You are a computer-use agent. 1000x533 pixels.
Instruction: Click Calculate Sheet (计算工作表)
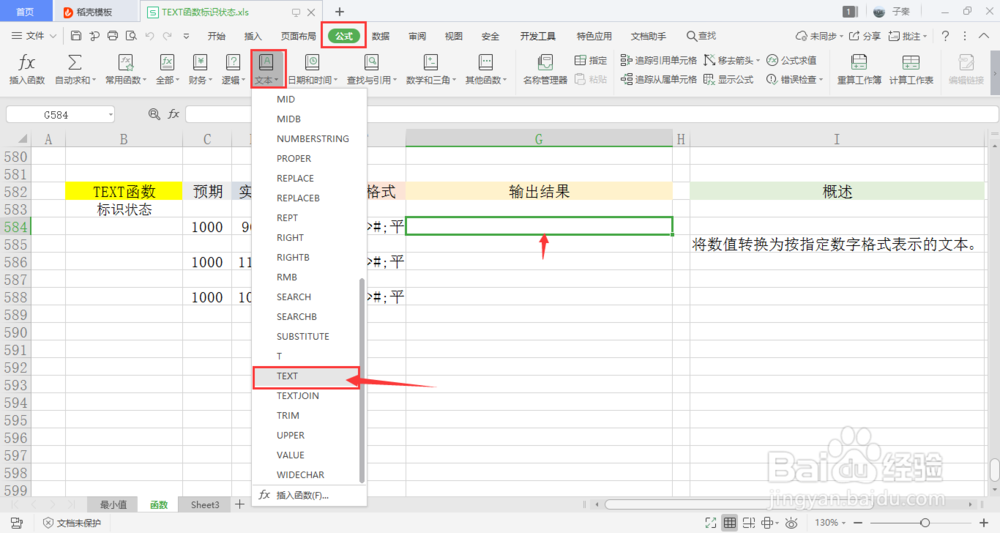911,69
